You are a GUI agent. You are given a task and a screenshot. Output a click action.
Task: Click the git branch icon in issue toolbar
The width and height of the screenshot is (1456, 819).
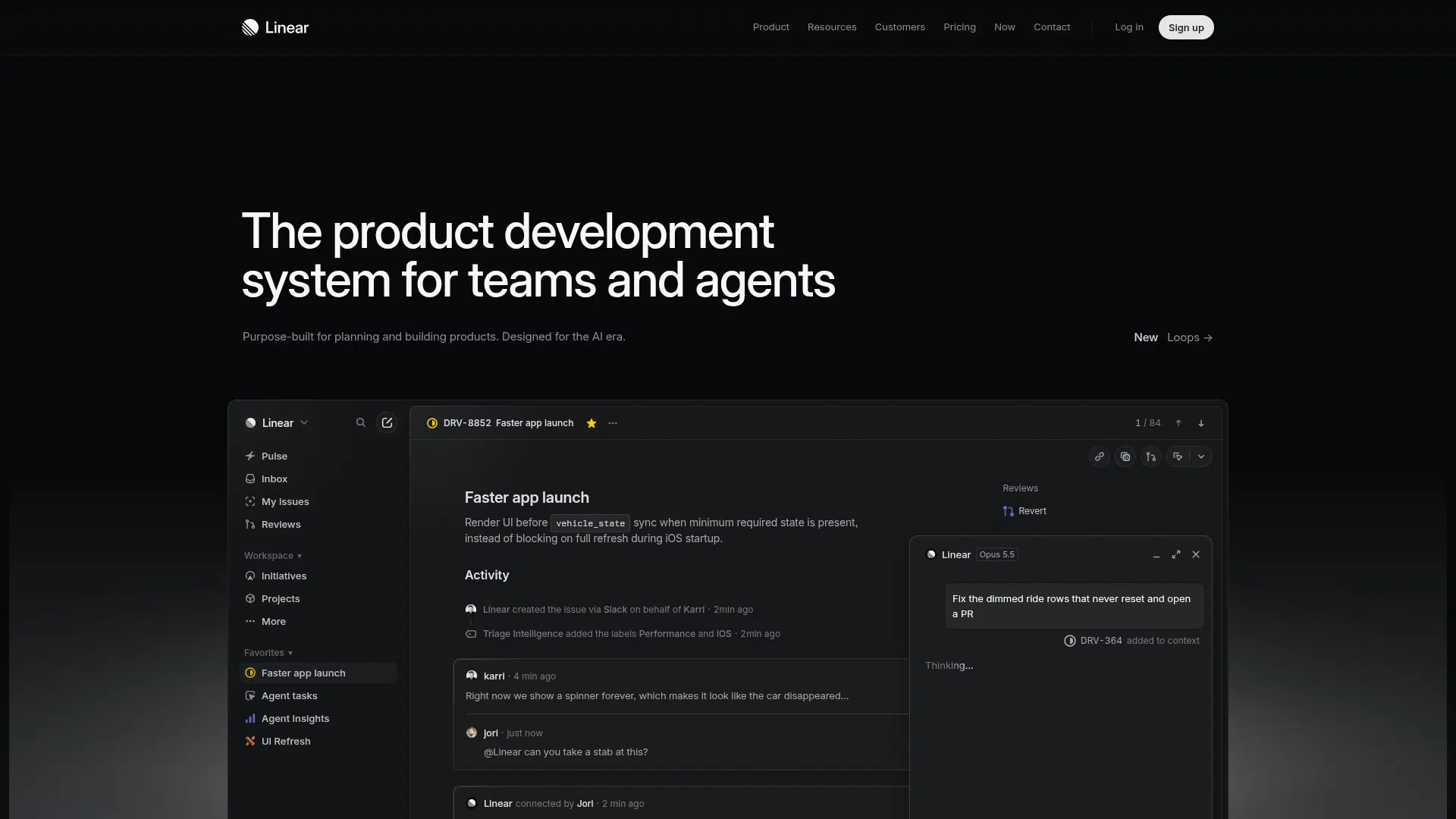click(x=1151, y=457)
